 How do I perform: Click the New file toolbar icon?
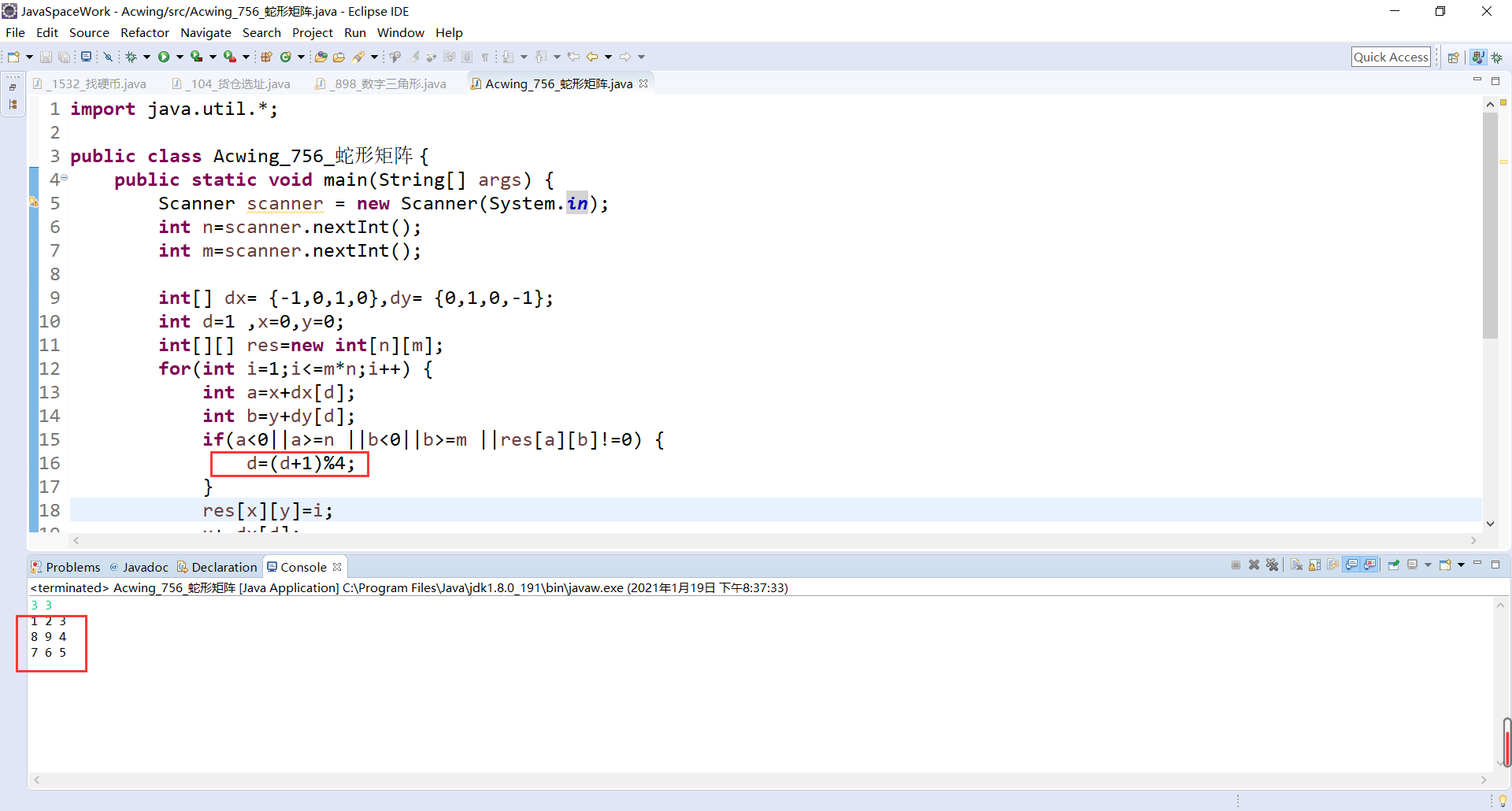(13, 57)
